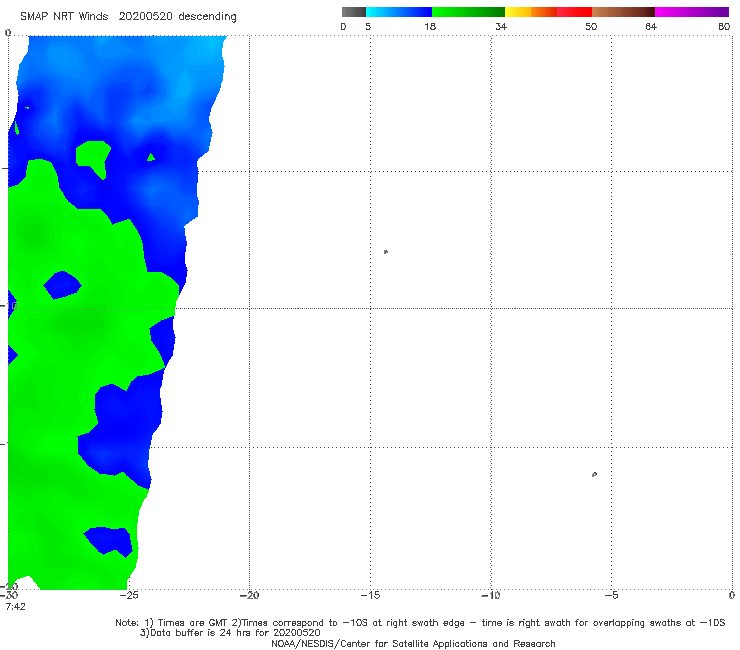Click the NOAA/NESDIS credit line
This screenshot has width=740, height=650.
tap(413, 643)
